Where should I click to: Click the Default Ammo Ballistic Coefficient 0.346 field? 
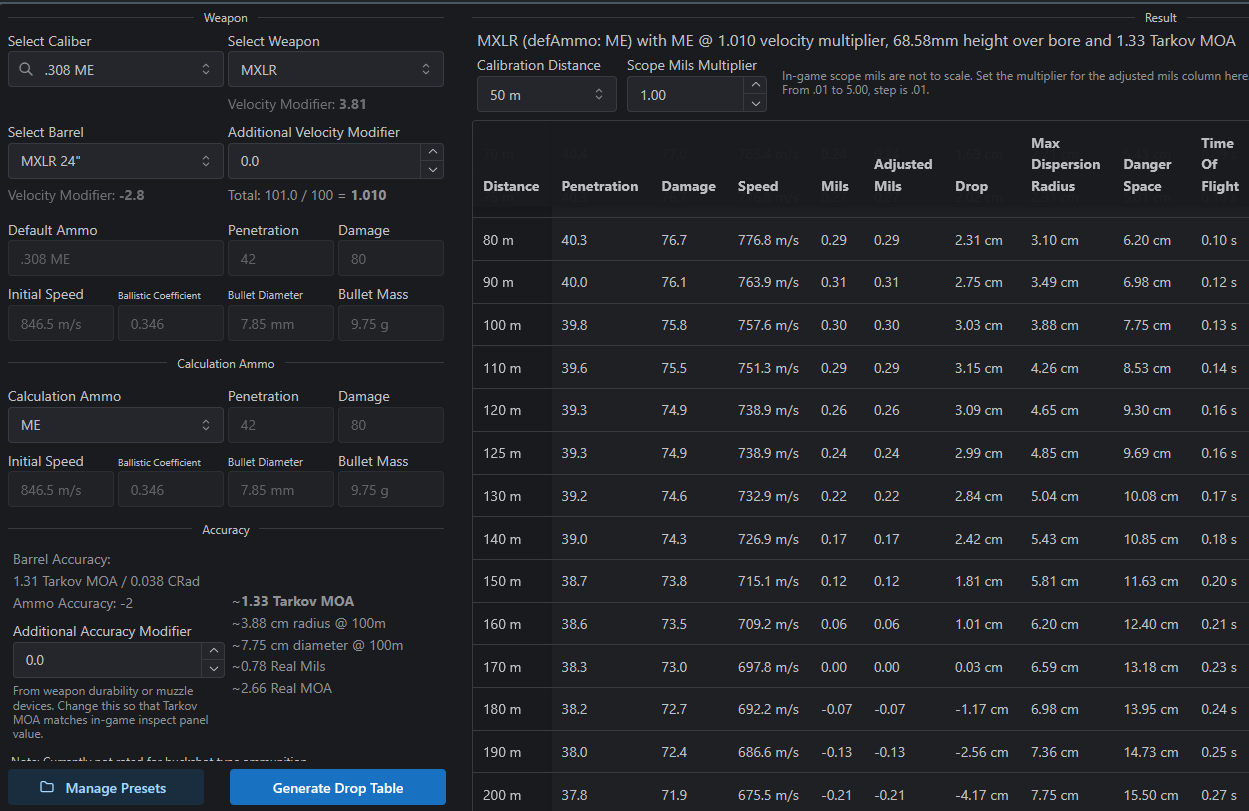click(x=170, y=323)
